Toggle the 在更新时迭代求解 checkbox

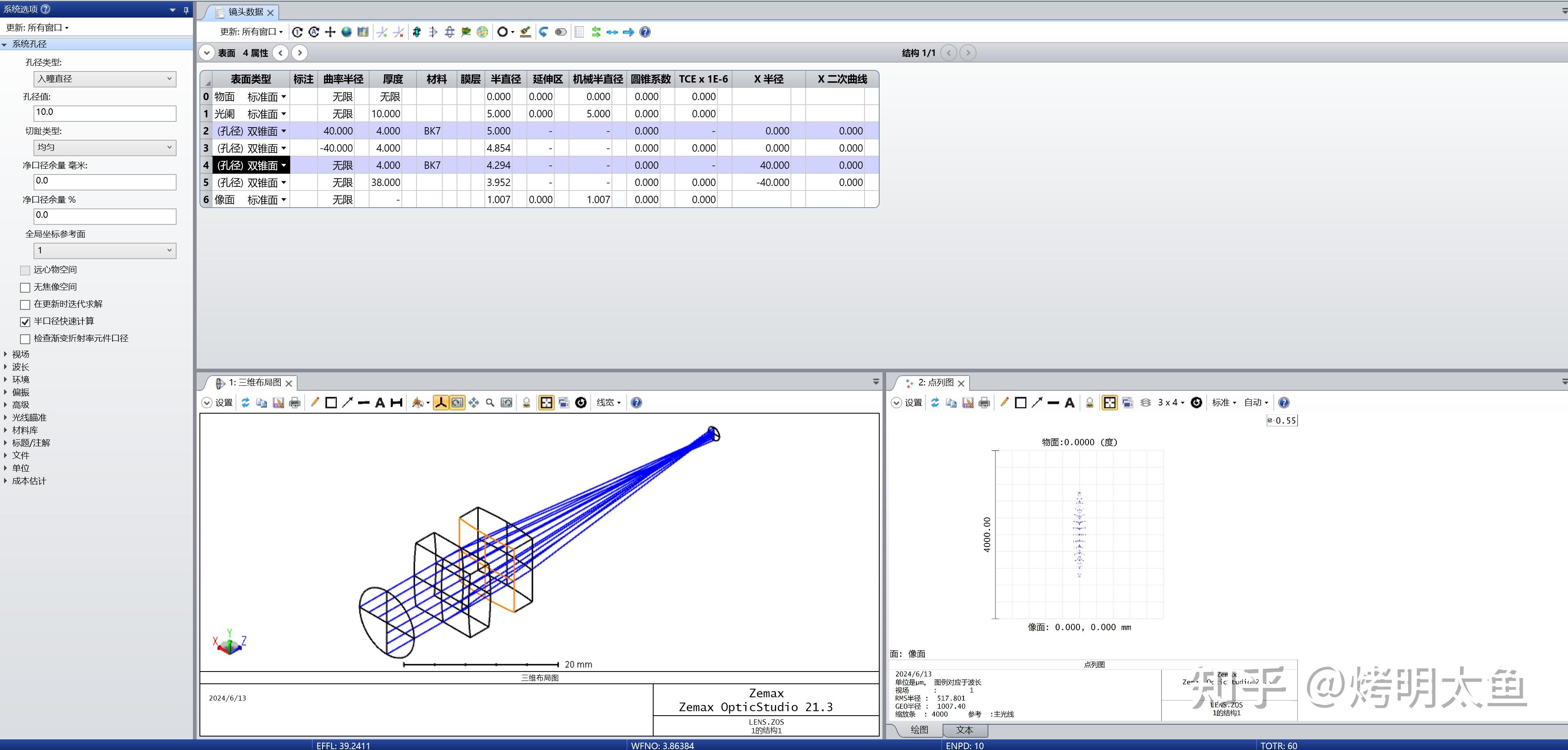26,304
